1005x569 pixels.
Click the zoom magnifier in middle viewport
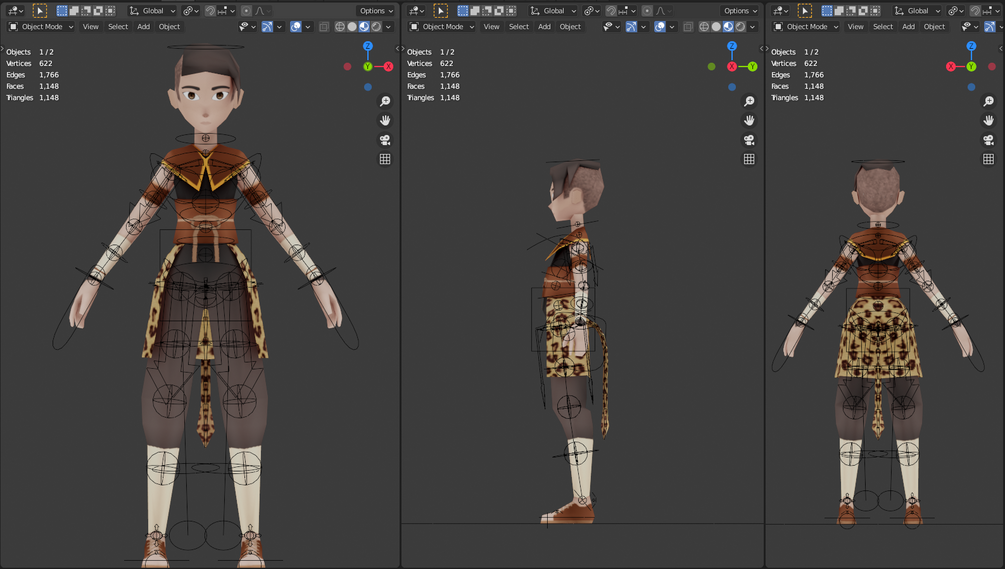[x=749, y=101]
